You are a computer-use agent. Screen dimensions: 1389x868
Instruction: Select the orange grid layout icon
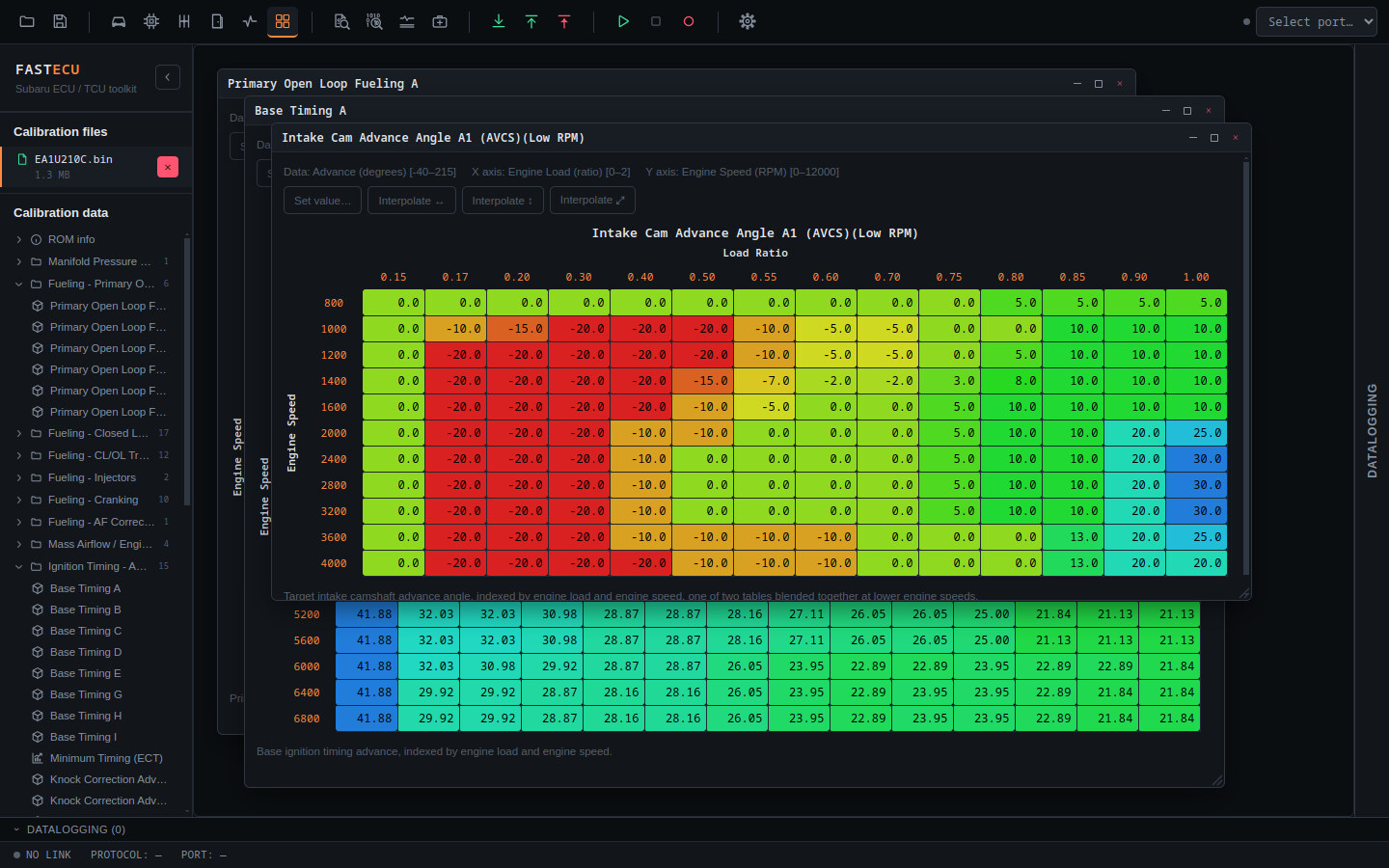click(x=283, y=21)
